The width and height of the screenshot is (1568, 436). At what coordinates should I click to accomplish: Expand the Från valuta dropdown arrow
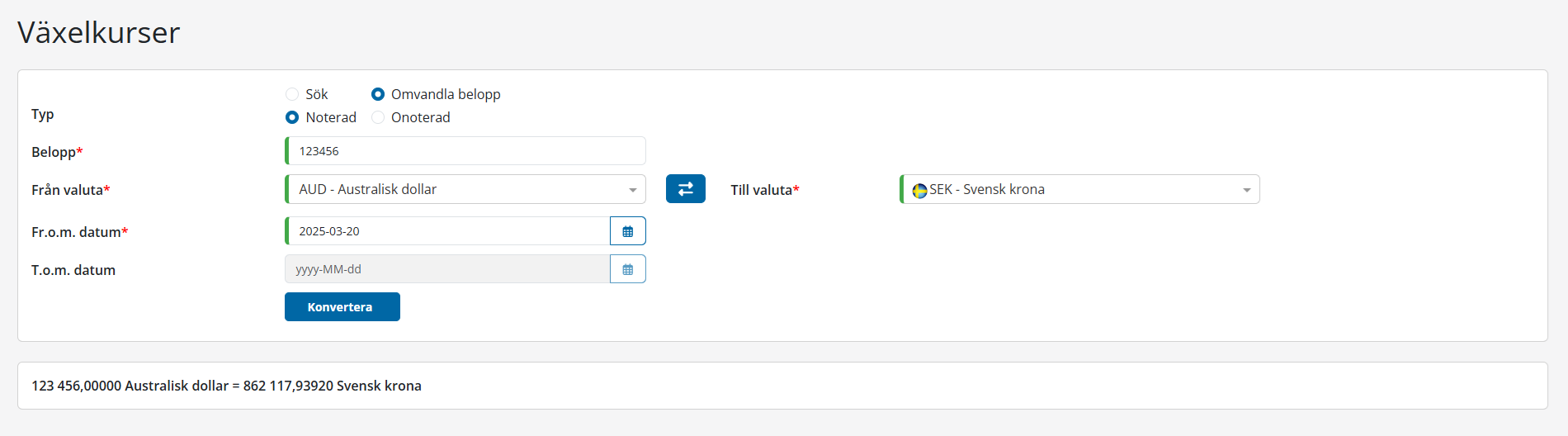pyautogui.click(x=632, y=190)
